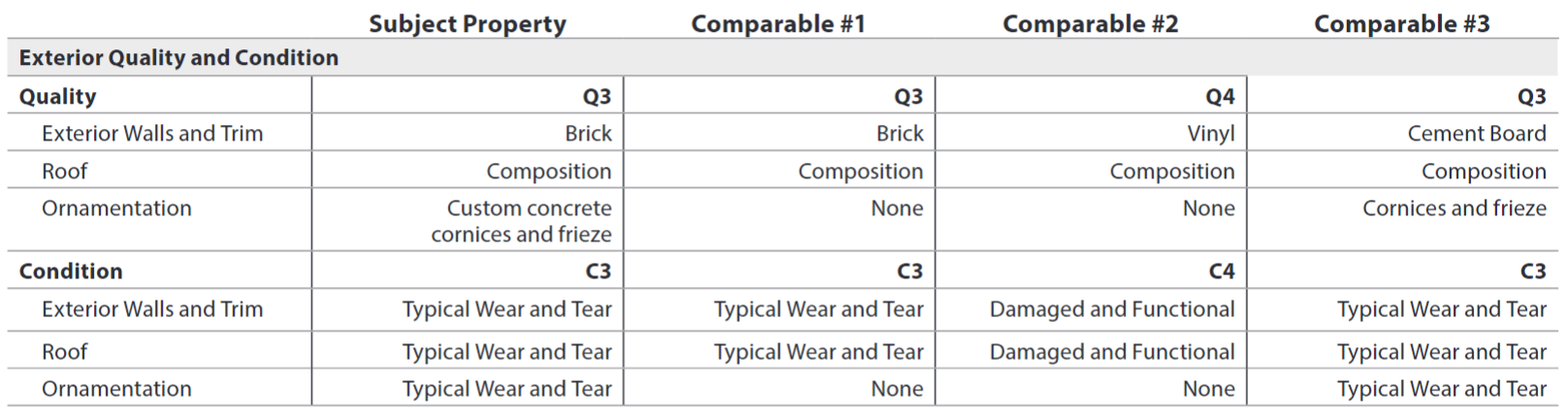This screenshot has height=415, width=1568.
Task: Select the Subject Property column header
Action: (x=467, y=24)
